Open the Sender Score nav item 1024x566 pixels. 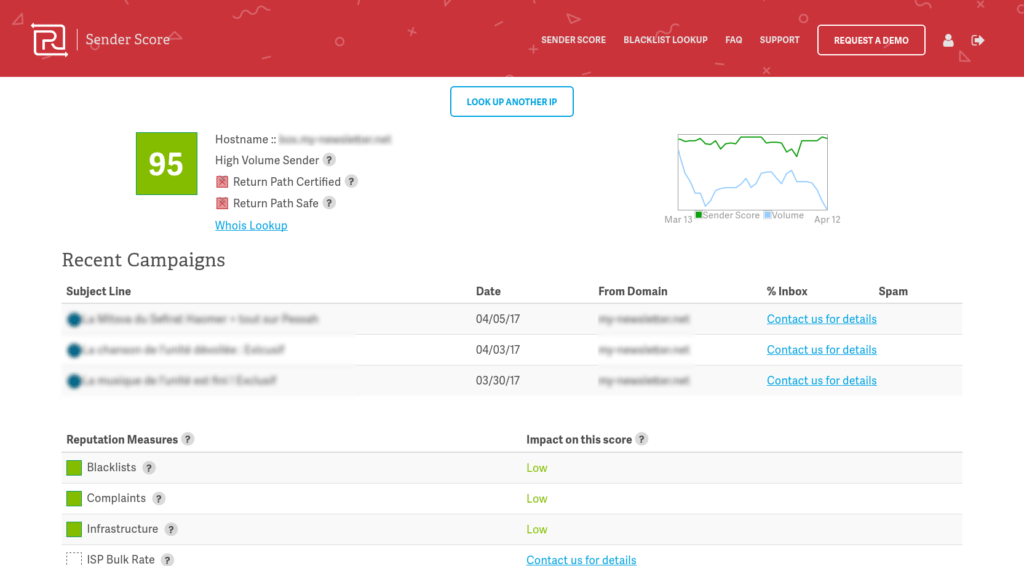[573, 40]
